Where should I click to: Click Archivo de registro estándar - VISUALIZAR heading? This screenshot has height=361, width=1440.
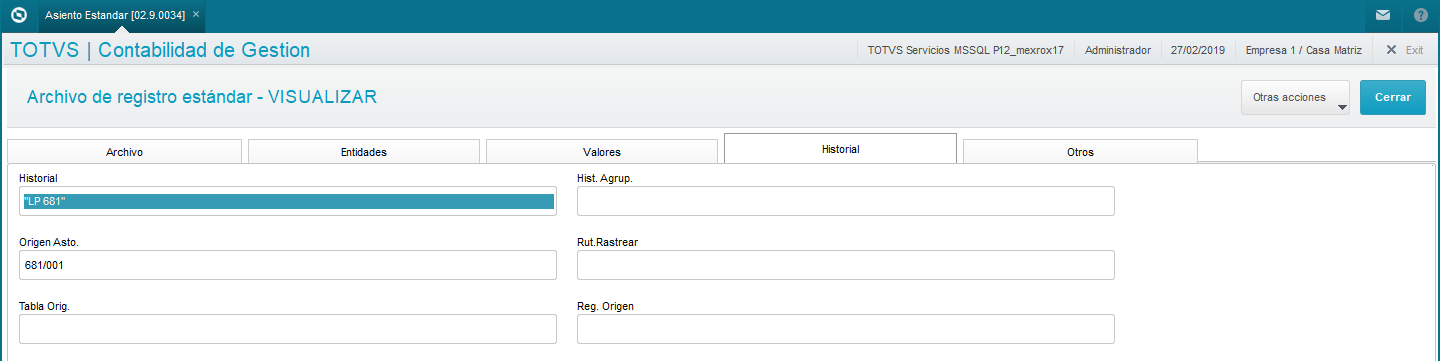pyautogui.click(x=202, y=97)
